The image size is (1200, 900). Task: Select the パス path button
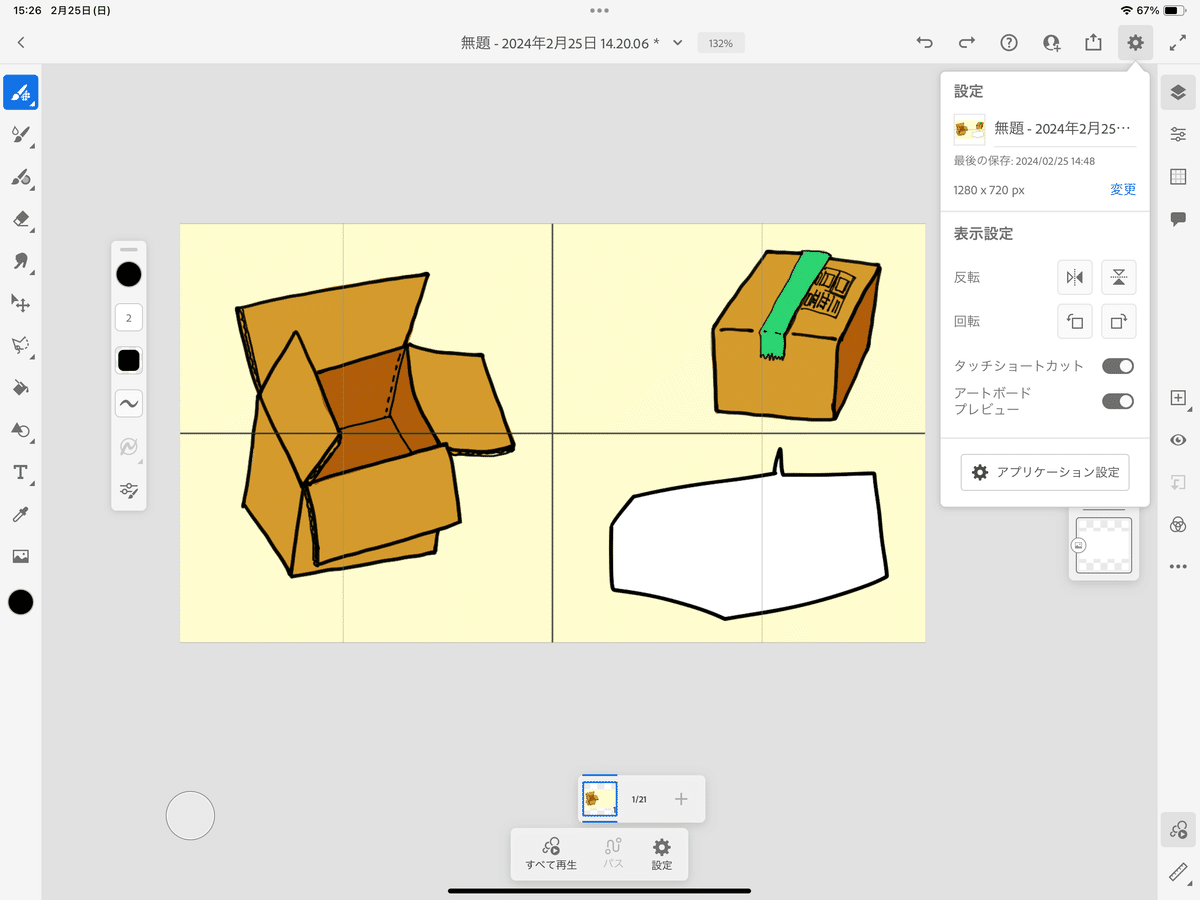613,853
